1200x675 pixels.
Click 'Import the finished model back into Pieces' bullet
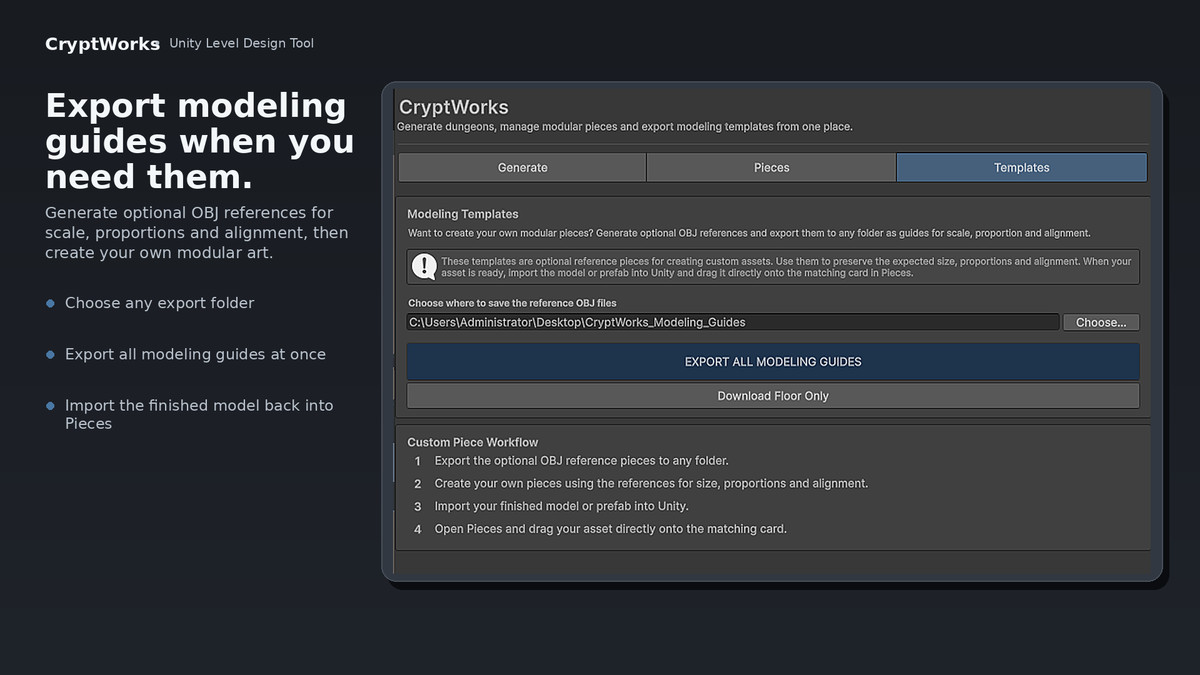199,414
